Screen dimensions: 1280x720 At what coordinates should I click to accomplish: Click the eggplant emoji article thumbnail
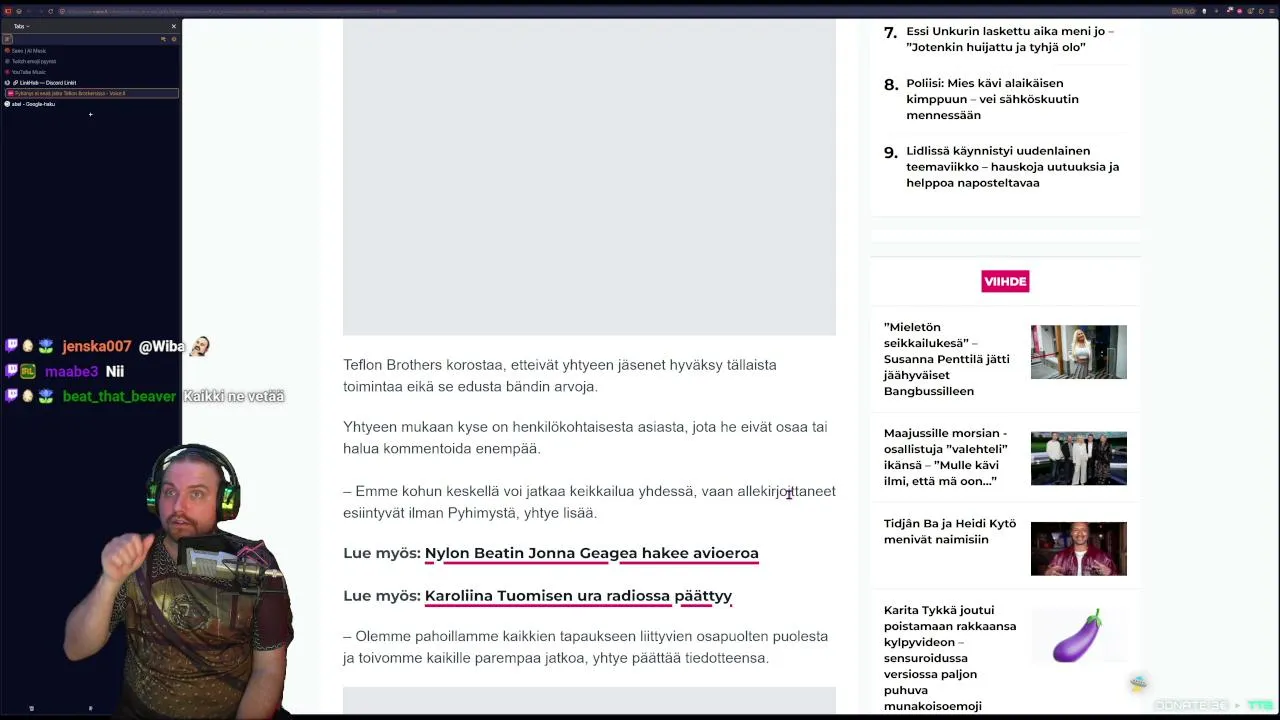[x=1078, y=636]
